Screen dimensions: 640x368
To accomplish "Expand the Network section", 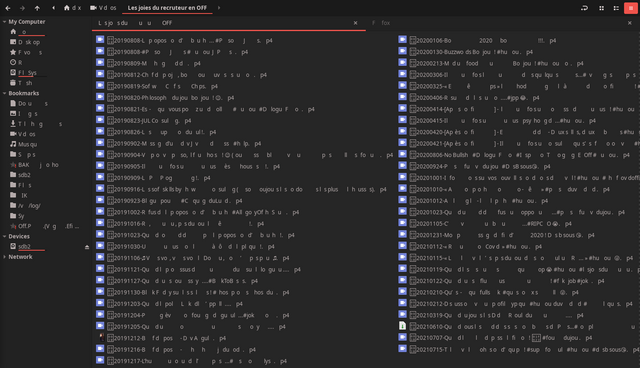I will [x=4, y=257].
